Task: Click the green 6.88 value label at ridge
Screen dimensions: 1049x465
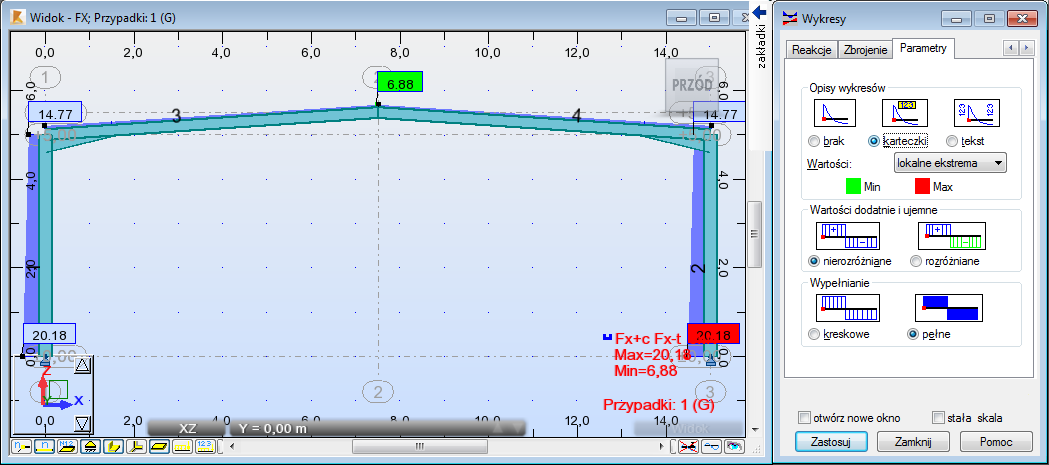Action: coord(400,82)
